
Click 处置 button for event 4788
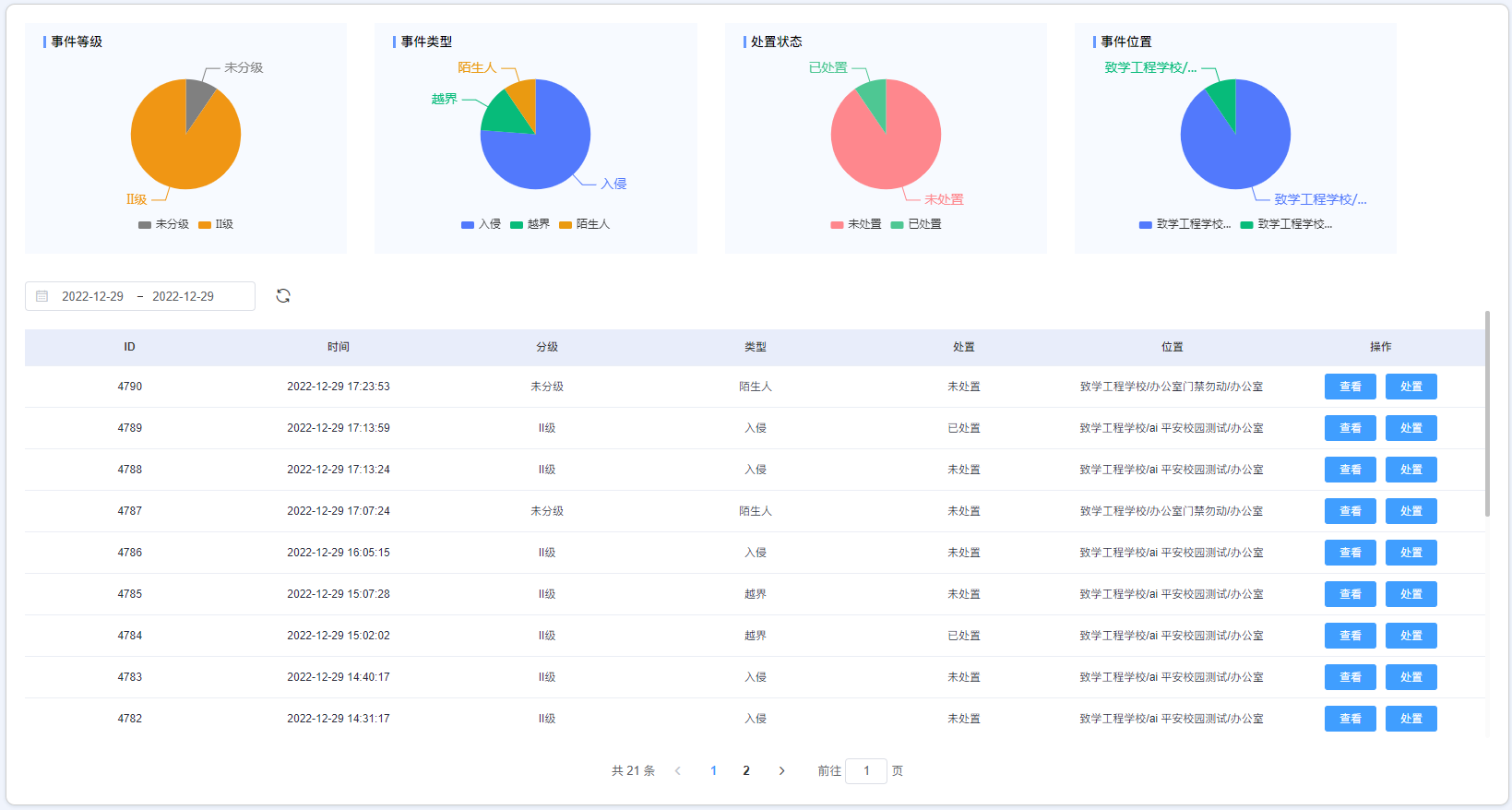click(1411, 470)
